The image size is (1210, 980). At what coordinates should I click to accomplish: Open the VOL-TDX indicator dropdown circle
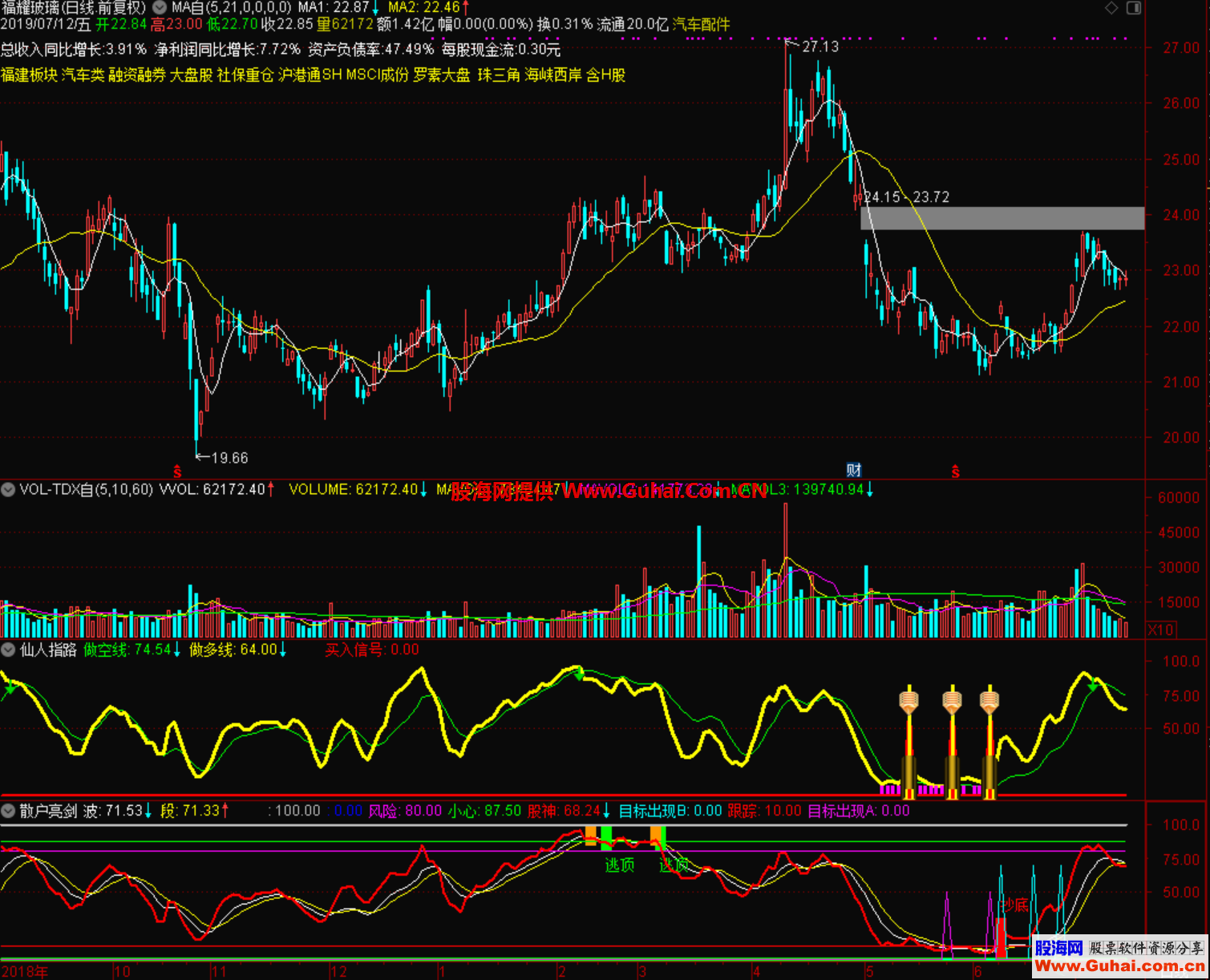pos(8,489)
